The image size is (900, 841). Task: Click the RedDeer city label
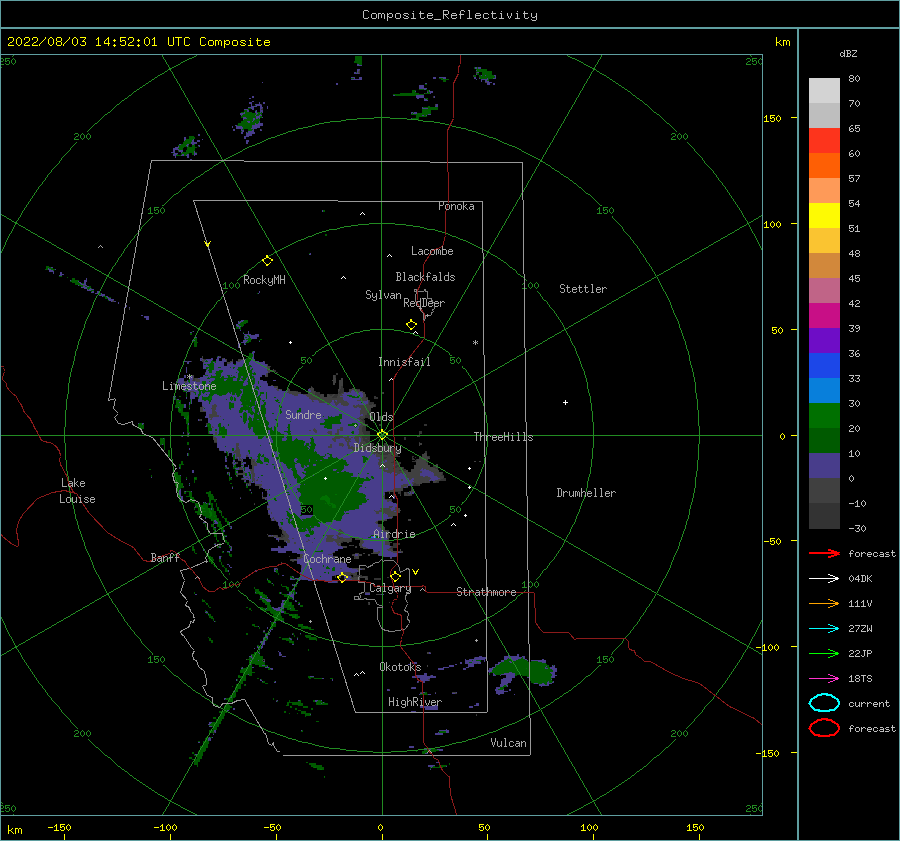[424, 303]
